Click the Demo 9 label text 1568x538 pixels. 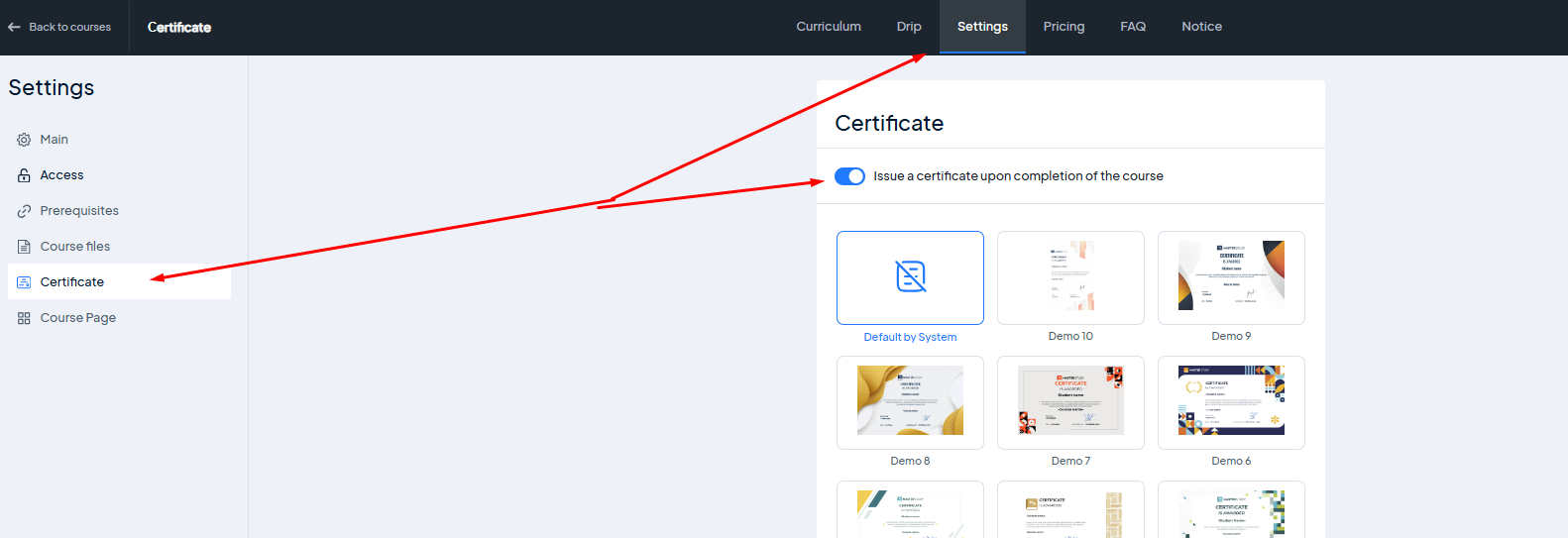coord(1231,336)
